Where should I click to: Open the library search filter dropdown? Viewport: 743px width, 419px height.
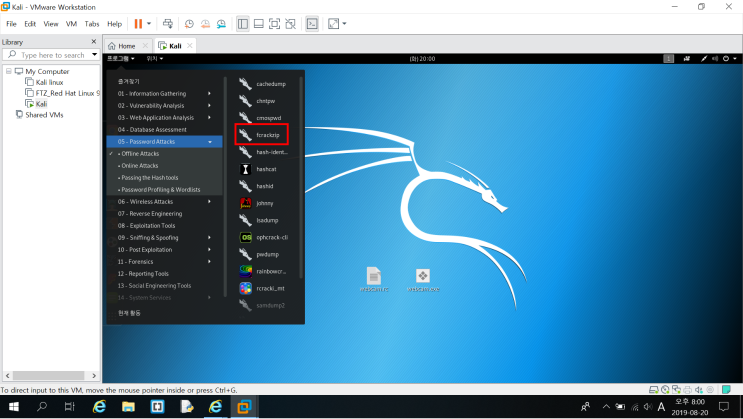(94, 55)
